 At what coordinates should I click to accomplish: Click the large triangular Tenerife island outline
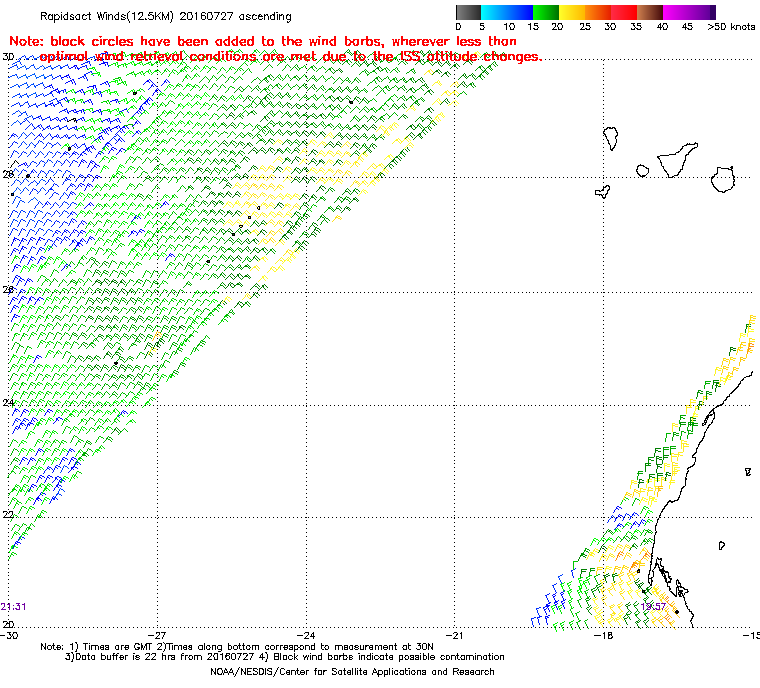(x=677, y=160)
